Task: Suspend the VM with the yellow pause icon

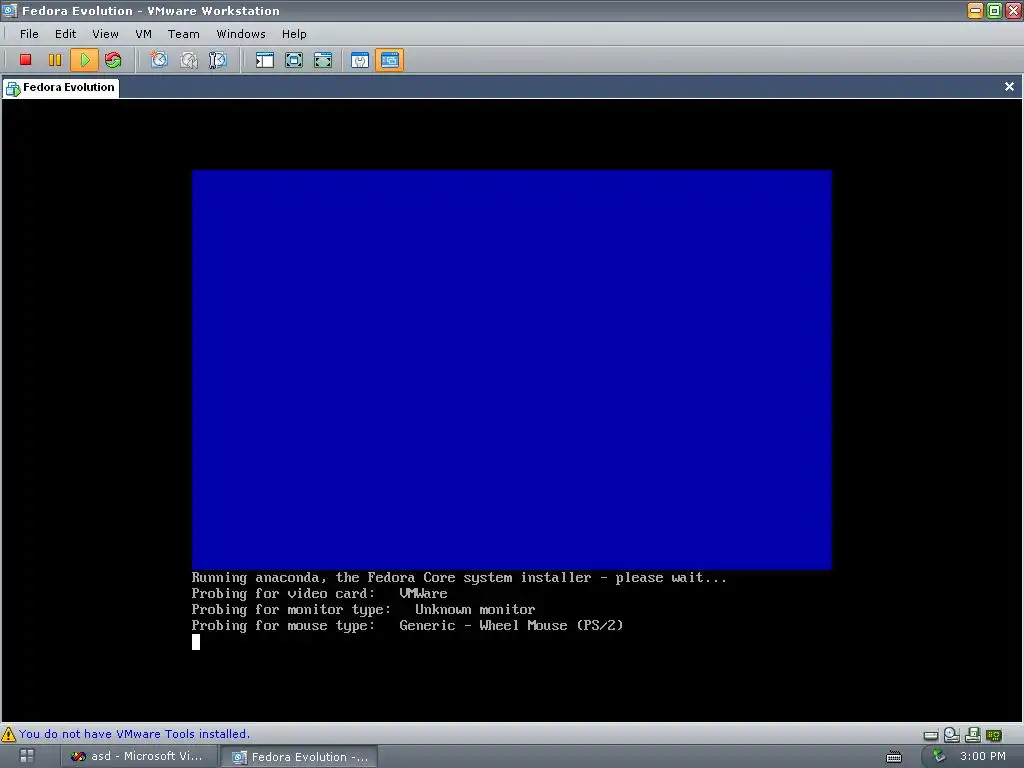Action: pos(55,60)
